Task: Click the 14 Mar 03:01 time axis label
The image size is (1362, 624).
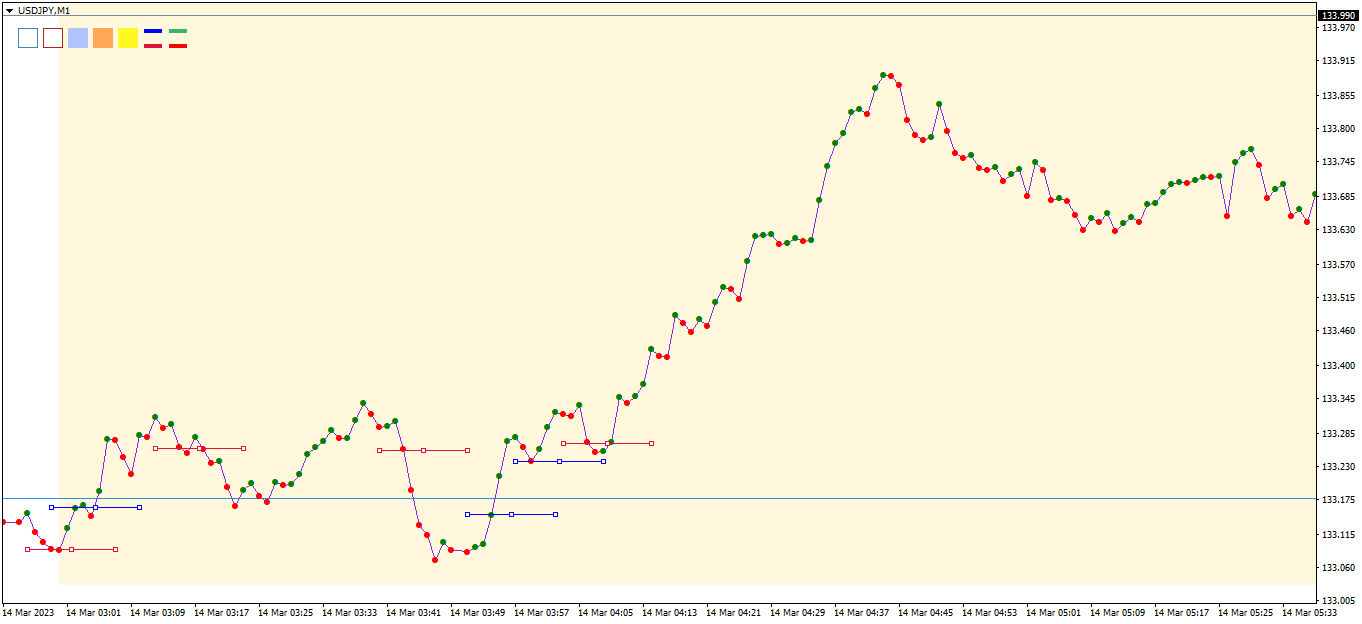Action: point(93,612)
